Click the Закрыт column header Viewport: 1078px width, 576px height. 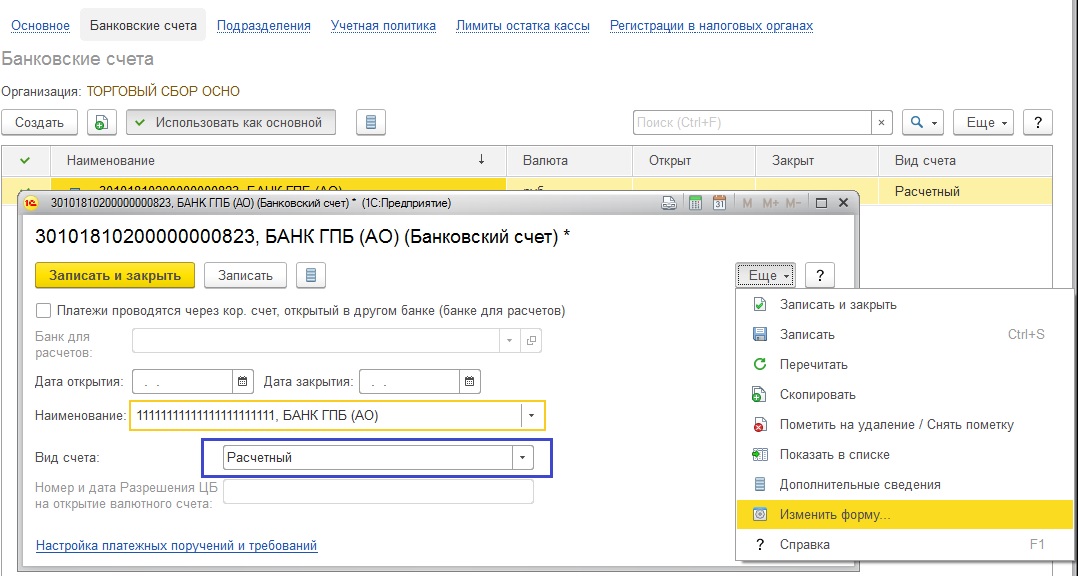817,160
